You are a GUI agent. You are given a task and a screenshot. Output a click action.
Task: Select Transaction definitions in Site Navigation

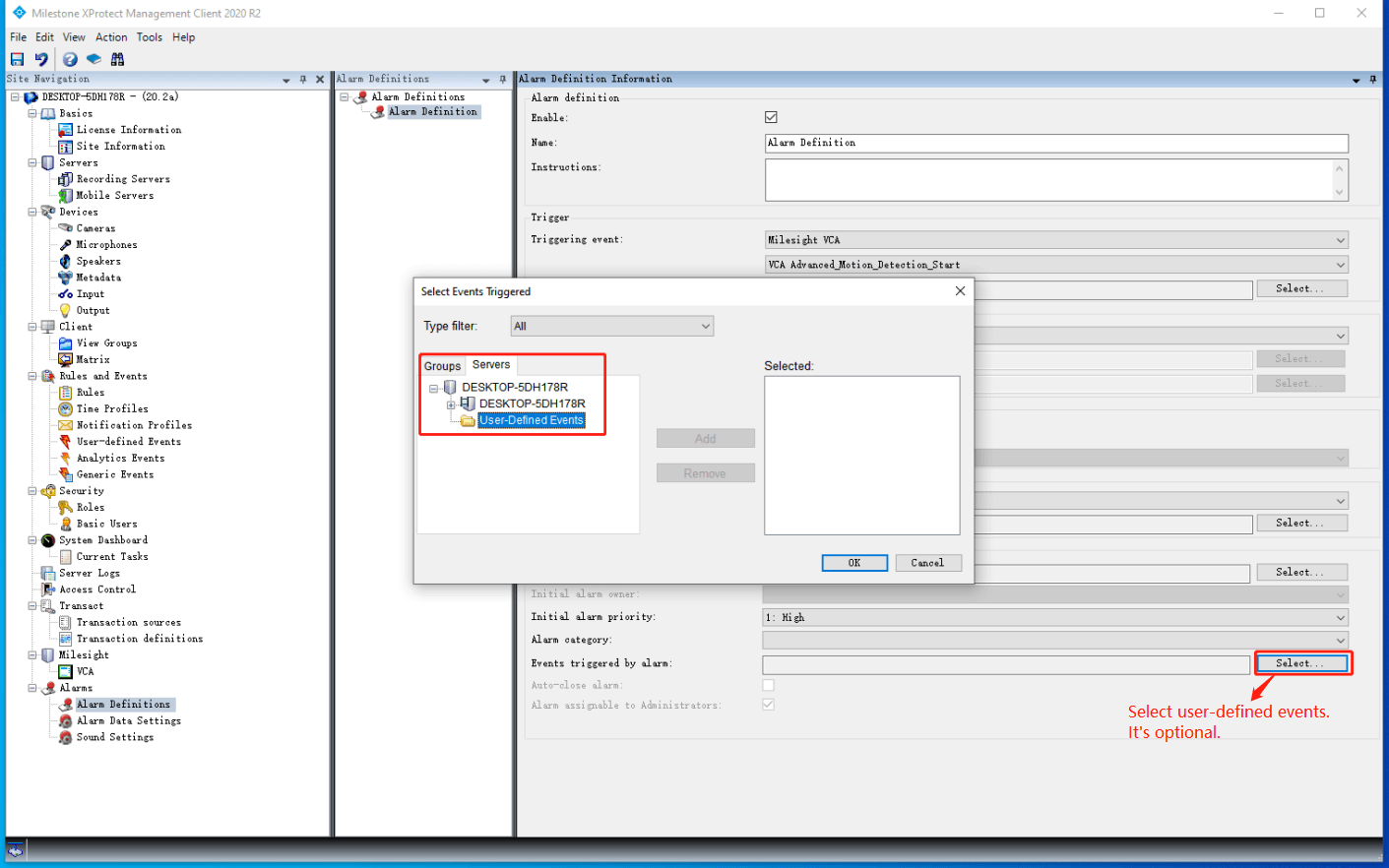[140, 639]
